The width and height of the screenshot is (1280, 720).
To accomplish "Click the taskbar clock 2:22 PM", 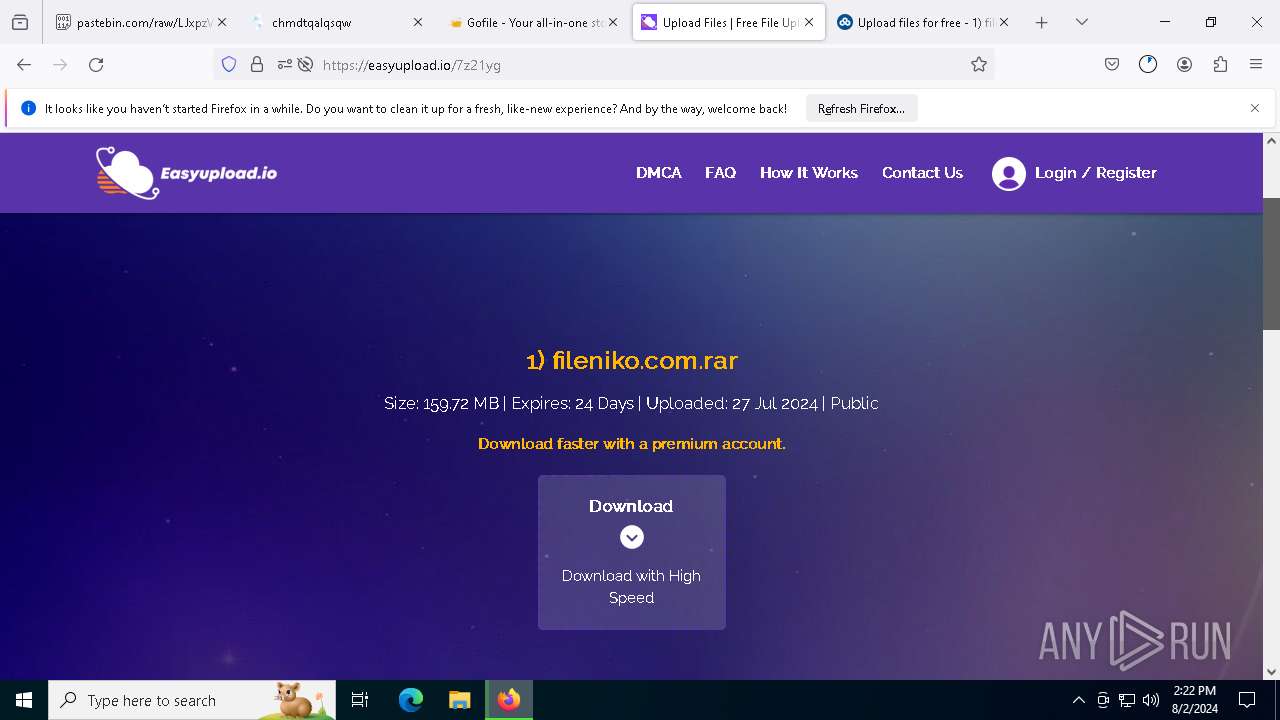I will coord(1194,691).
